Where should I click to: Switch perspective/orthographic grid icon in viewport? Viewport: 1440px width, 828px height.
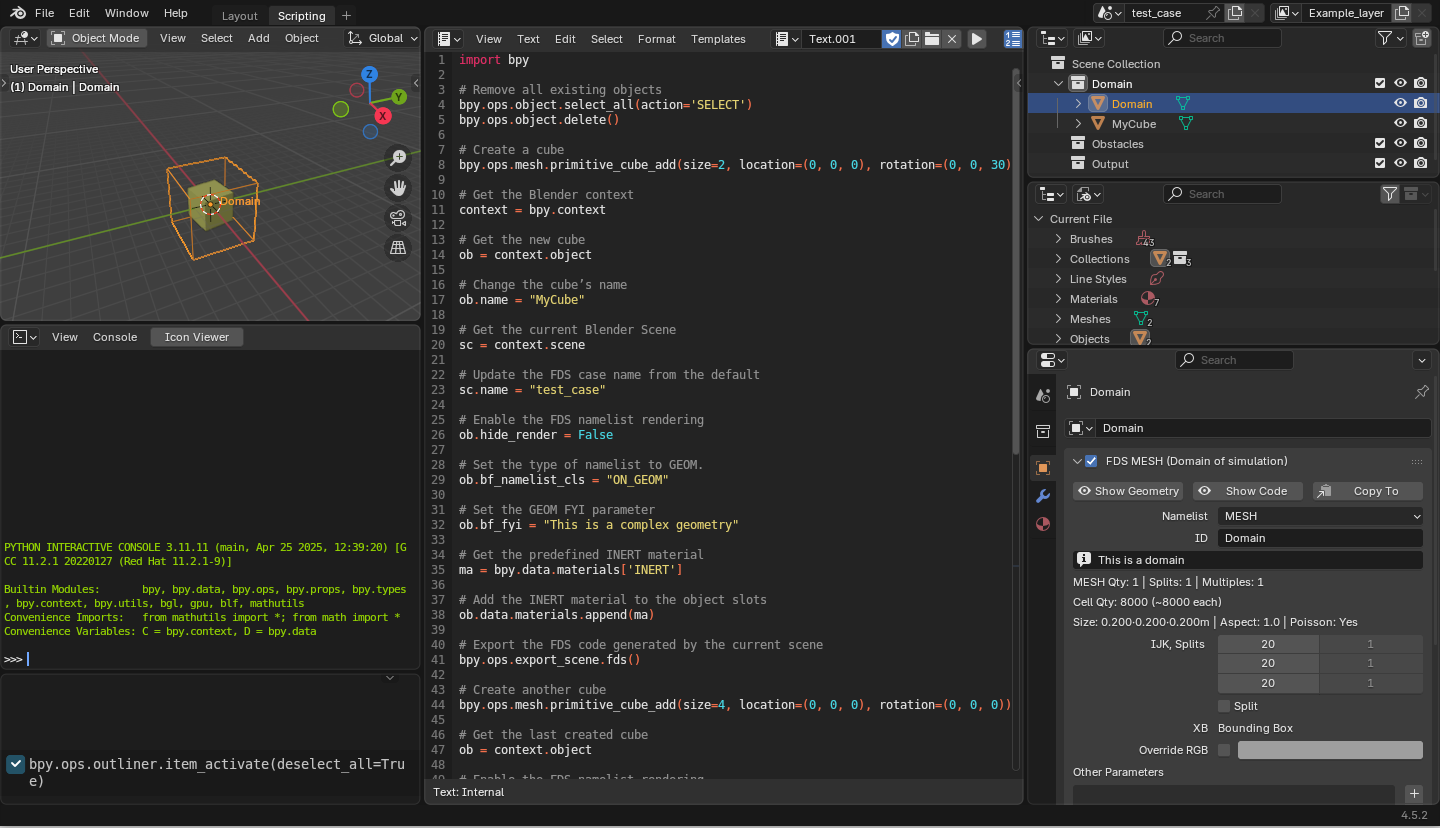[x=398, y=248]
